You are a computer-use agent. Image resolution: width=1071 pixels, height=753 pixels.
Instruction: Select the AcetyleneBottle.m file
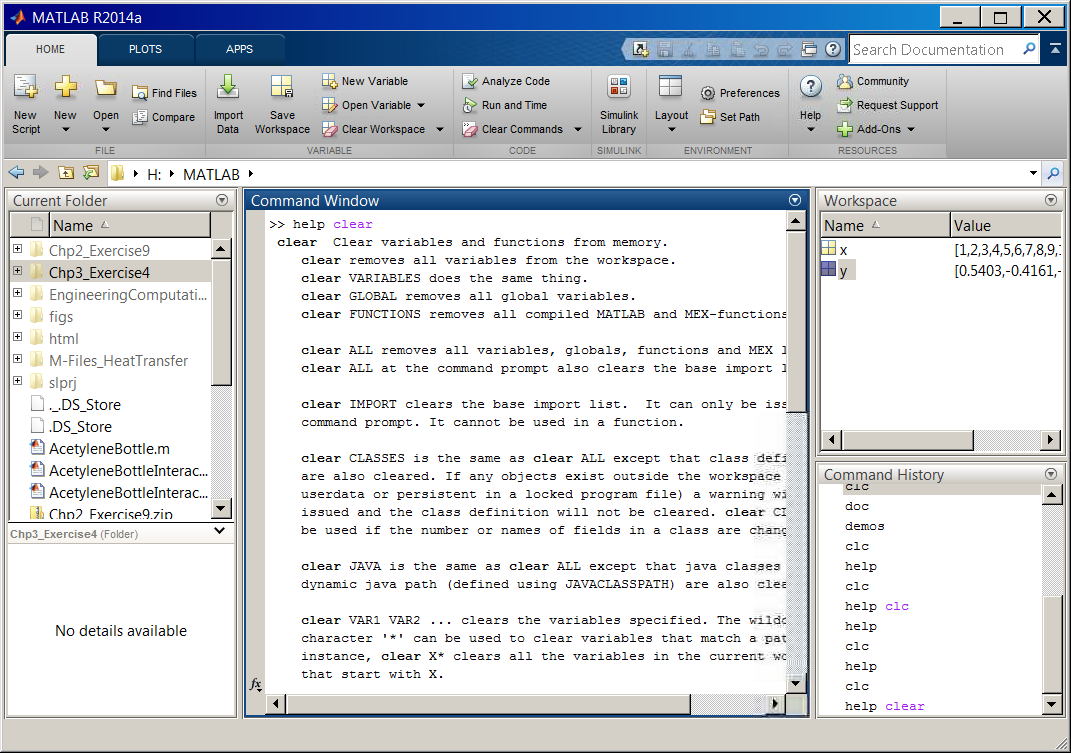pos(109,449)
